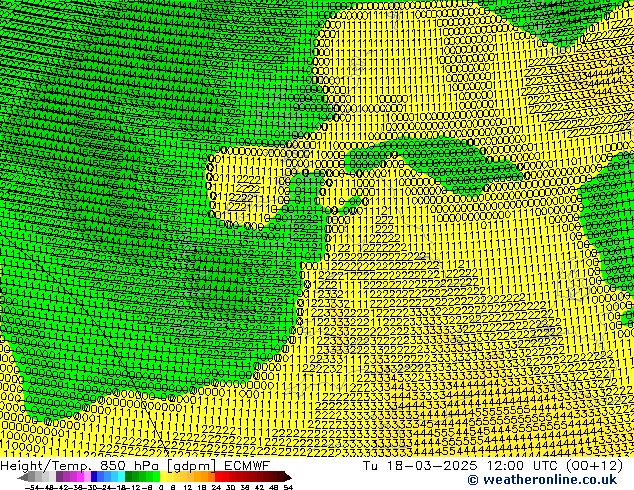Click the dark purple legend segment near -42
Screen dimensions: 634x490
pyautogui.click(x=59, y=477)
